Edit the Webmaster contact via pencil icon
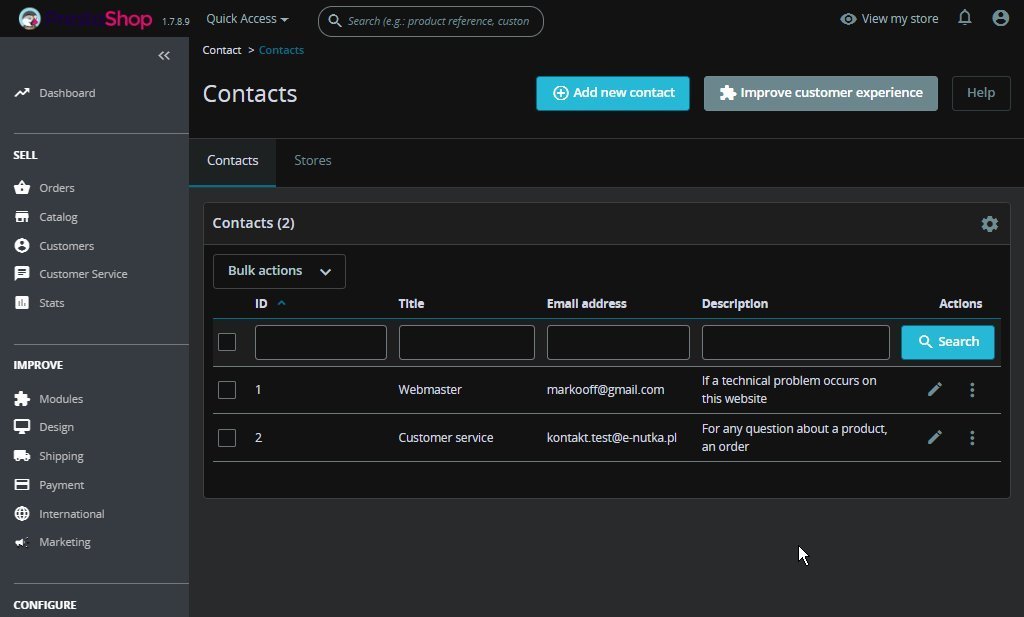 tap(935, 390)
